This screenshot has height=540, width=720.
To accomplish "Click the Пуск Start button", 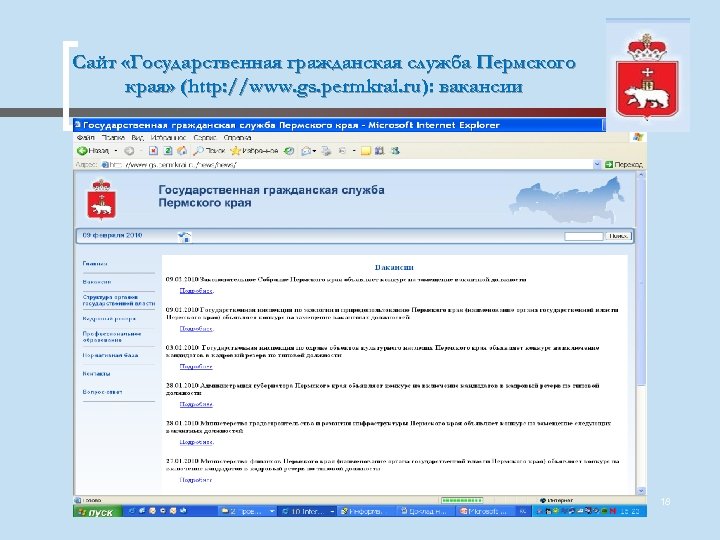I will click(x=97, y=512).
